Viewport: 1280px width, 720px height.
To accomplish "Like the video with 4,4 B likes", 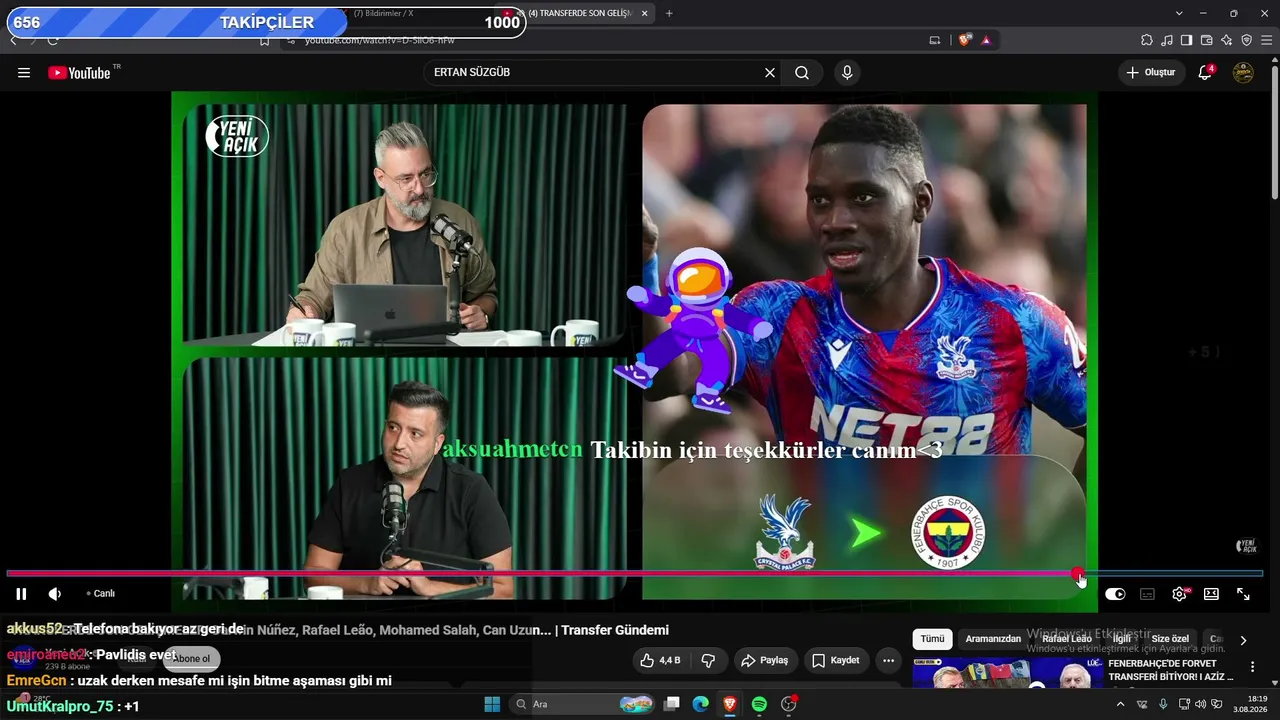I will click(x=660, y=660).
